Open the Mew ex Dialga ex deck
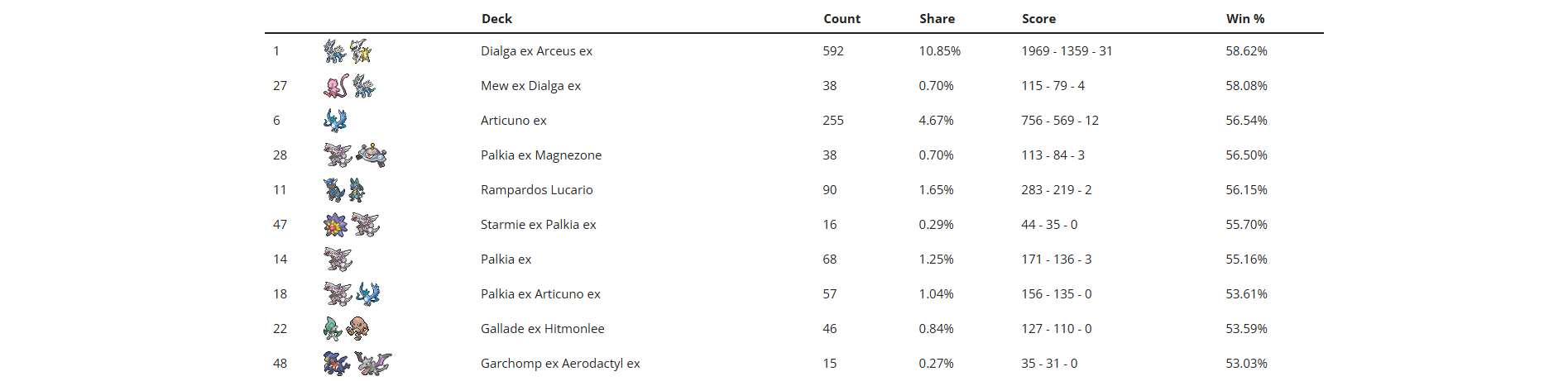 530,86
